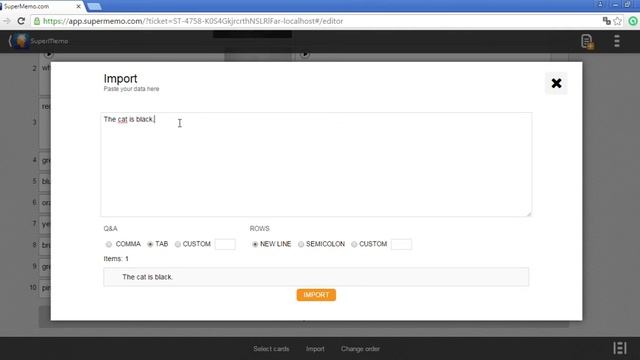Screen dimensions: 640x360
Task: Open Select cards in bottom bar
Action: [271, 349]
